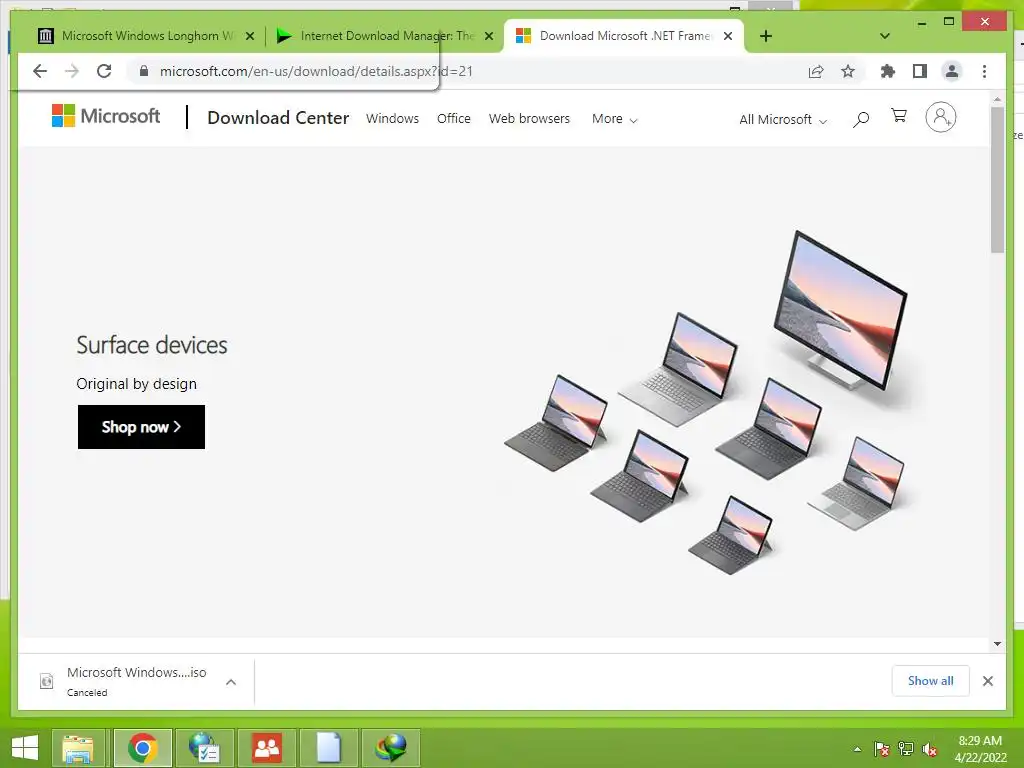Close the downloads bar
This screenshot has width=1024, height=768.
[987, 681]
